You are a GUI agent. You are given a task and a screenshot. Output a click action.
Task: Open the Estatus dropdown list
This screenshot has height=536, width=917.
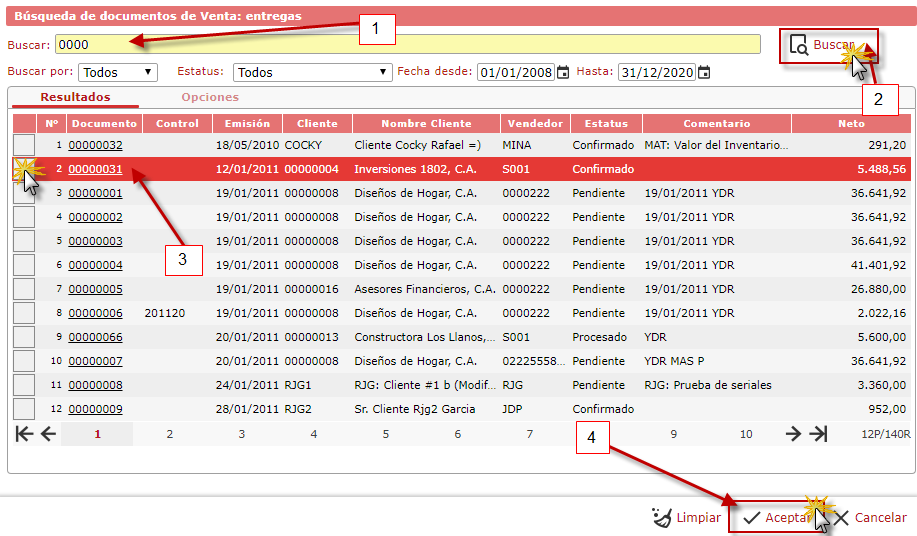[x=312, y=72]
